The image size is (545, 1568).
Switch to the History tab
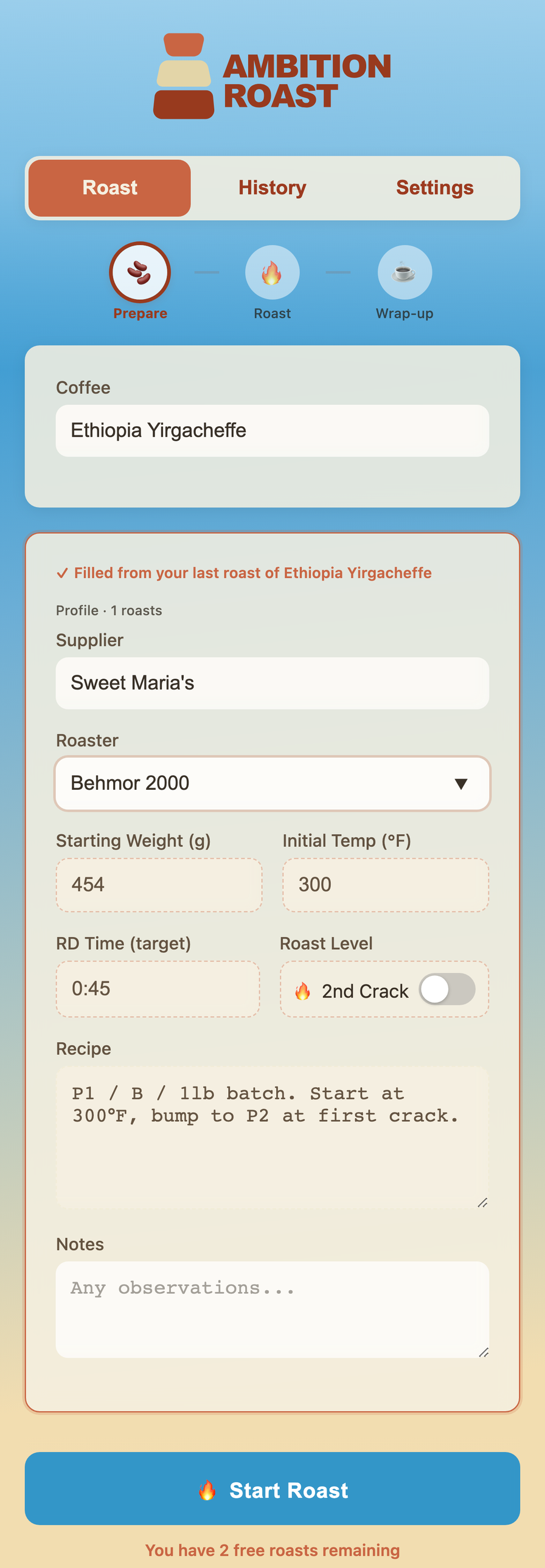coord(271,187)
